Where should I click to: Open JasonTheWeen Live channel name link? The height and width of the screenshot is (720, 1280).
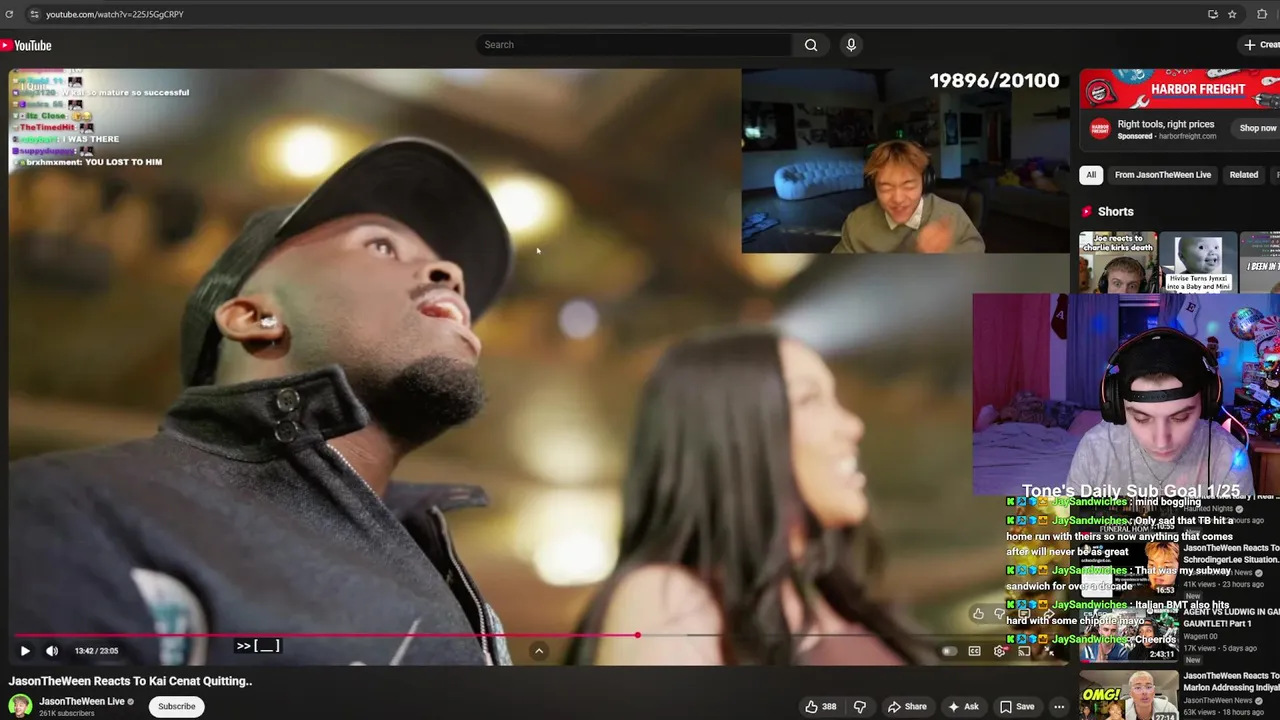click(x=82, y=701)
